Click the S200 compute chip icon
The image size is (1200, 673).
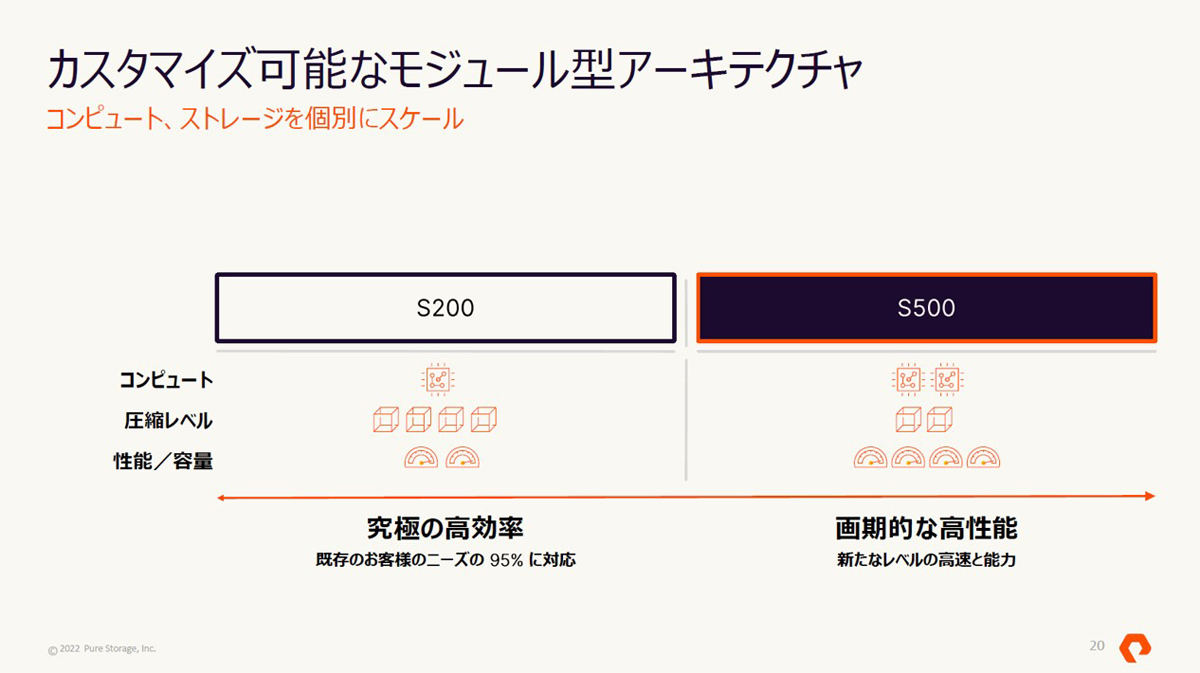click(x=437, y=379)
